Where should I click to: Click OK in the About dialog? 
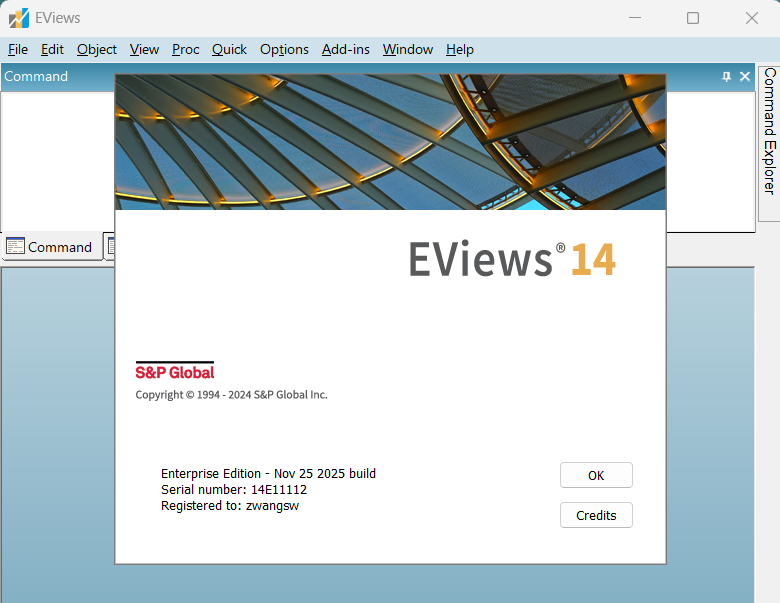point(596,475)
